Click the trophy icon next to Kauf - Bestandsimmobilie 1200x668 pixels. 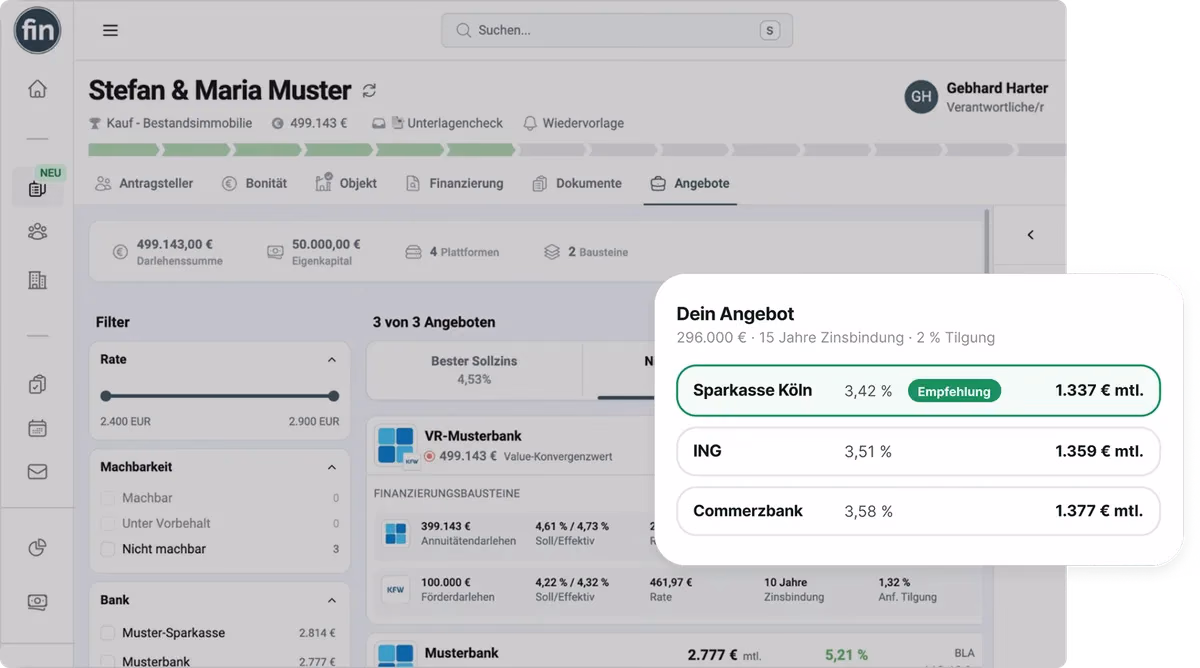(x=95, y=123)
